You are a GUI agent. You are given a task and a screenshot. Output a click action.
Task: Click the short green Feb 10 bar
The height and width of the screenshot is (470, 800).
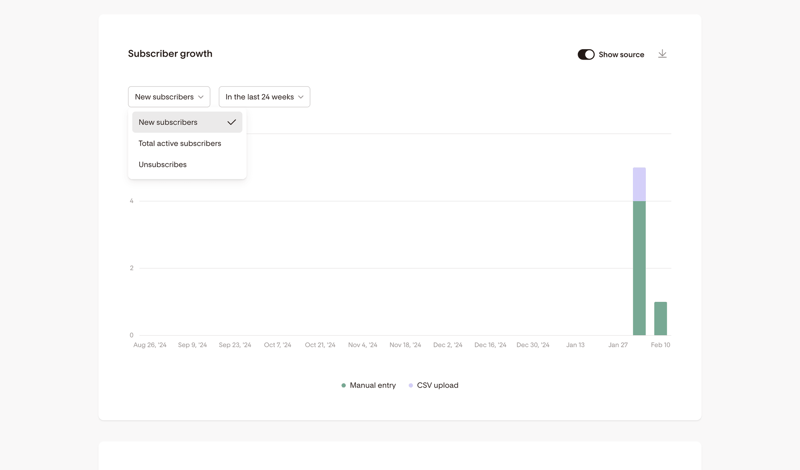661,318
